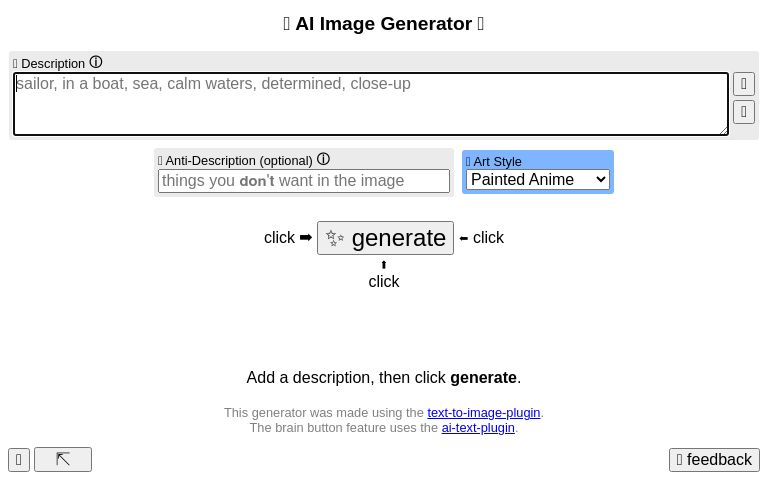Focus the Description text area
768x480 pixels.
[370, 103]
